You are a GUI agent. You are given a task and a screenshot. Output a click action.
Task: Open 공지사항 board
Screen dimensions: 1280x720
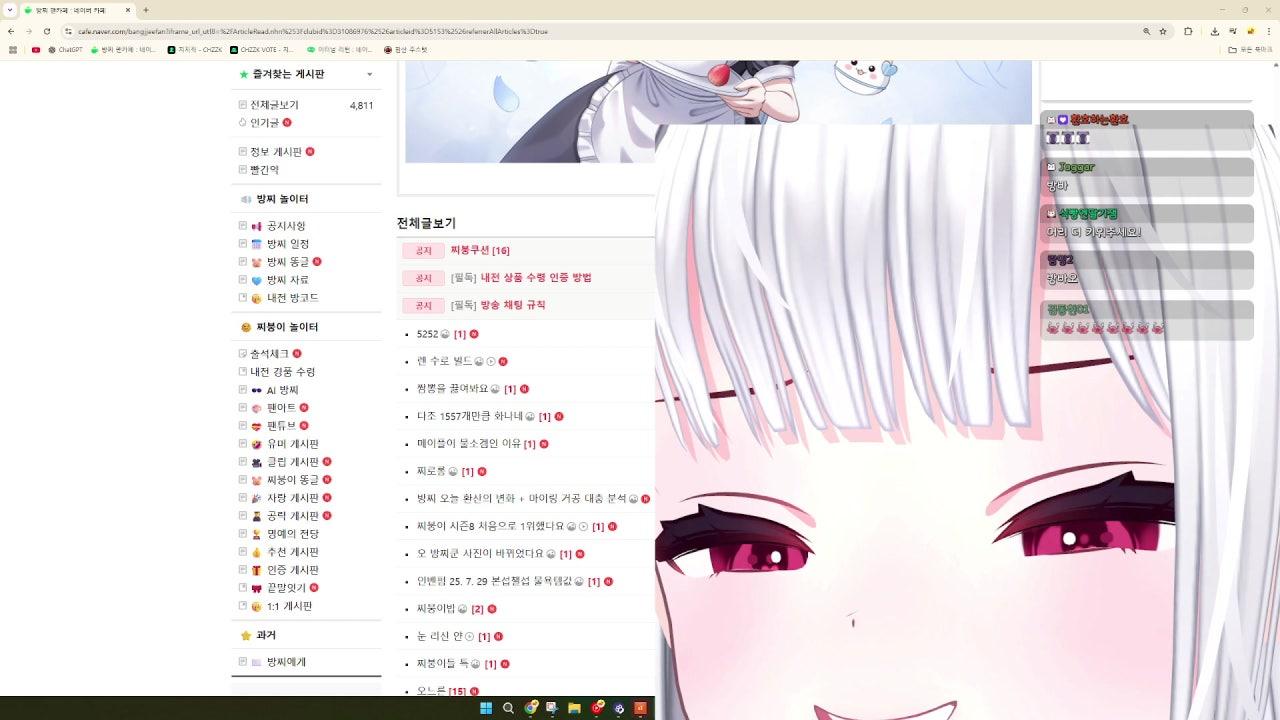click(286, 226)
